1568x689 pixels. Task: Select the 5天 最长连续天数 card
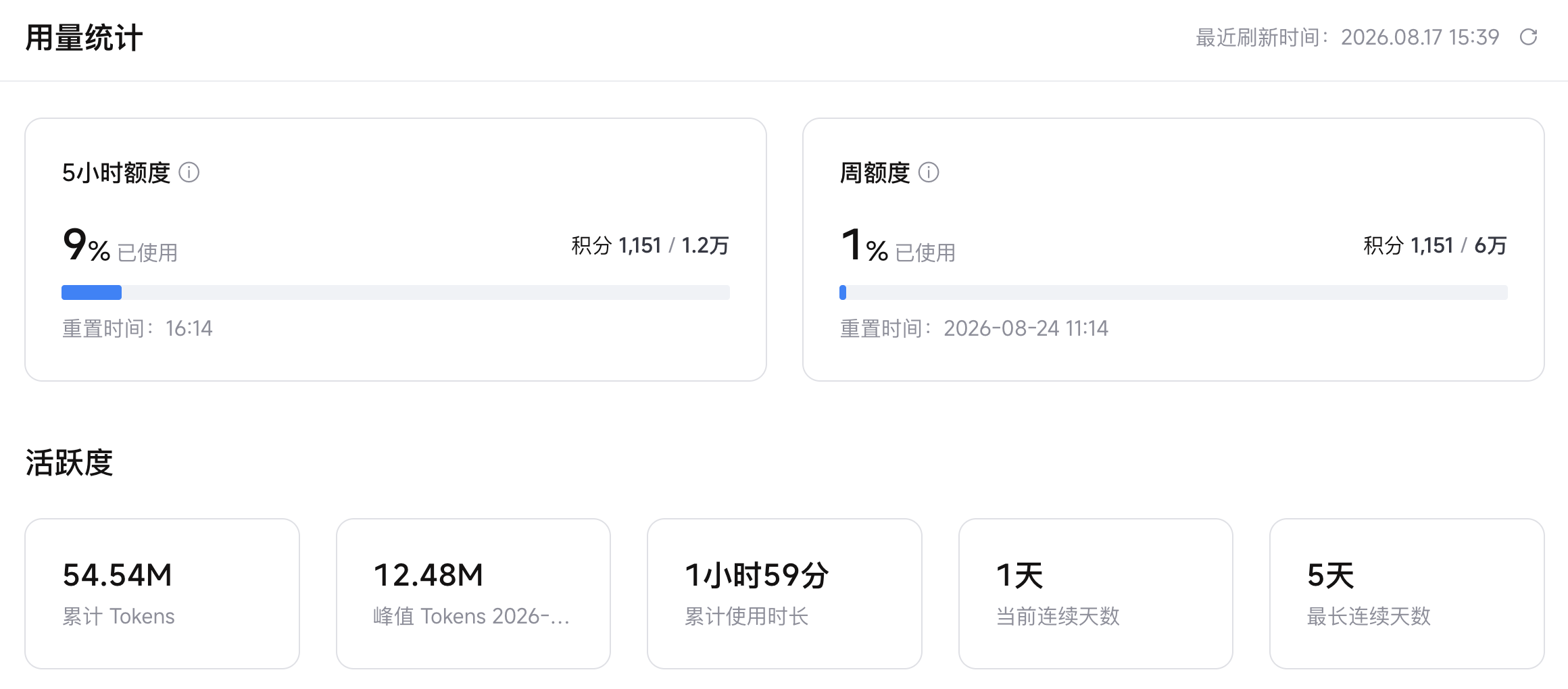[1407, 594]
